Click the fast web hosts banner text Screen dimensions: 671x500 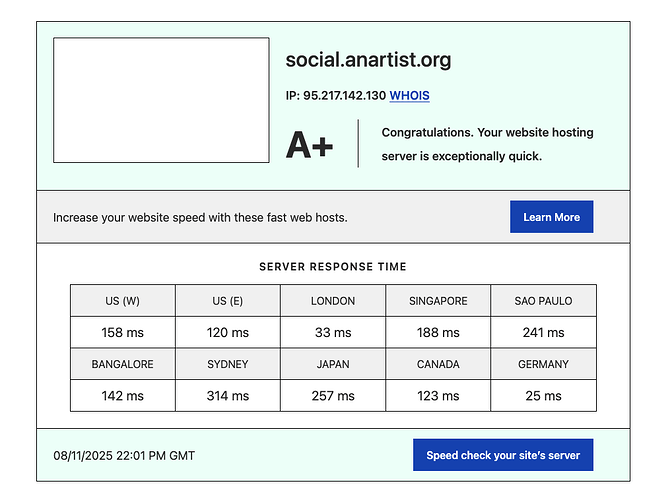[200, 217]
